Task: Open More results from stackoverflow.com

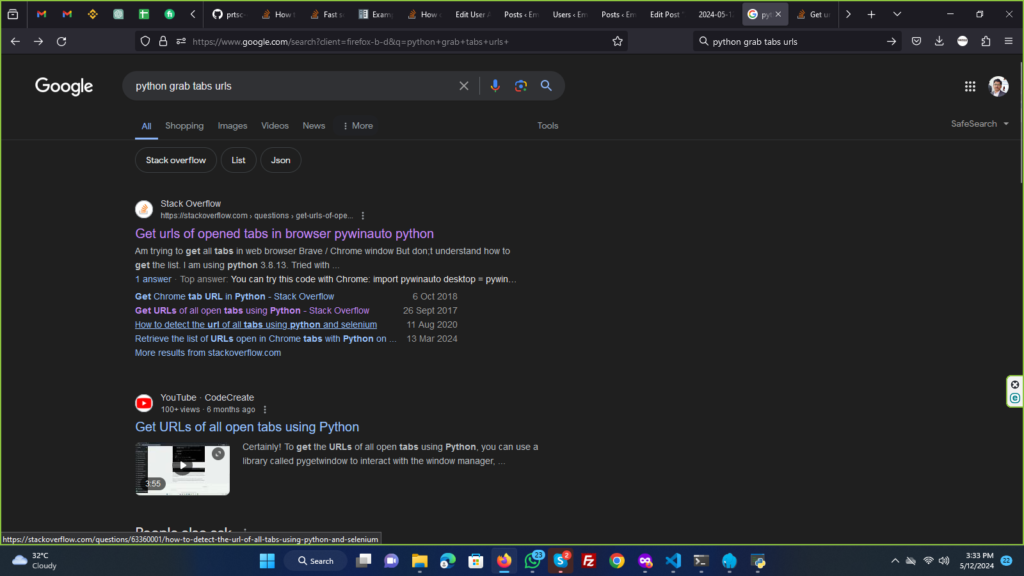Action: (208, 353)
